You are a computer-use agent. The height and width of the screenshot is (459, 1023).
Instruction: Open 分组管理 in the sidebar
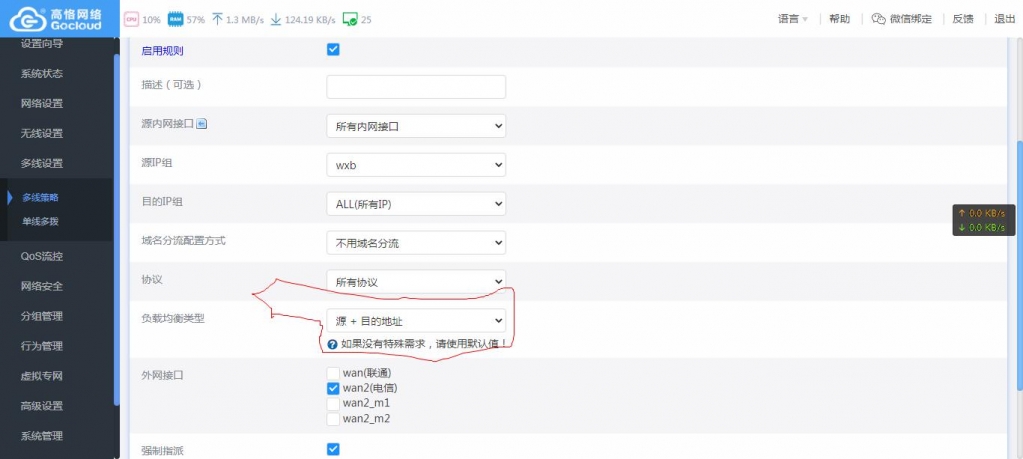42,316
